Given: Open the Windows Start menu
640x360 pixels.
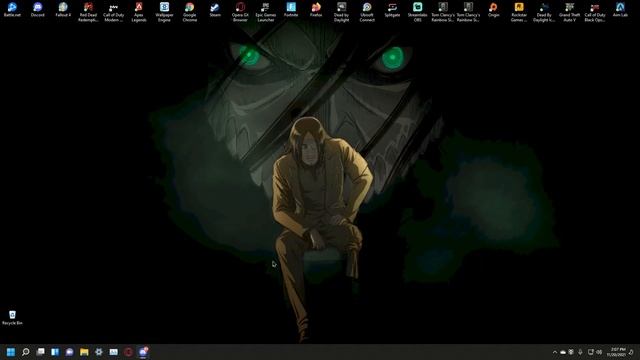Looking at the screenshot, I should [11, 352].
